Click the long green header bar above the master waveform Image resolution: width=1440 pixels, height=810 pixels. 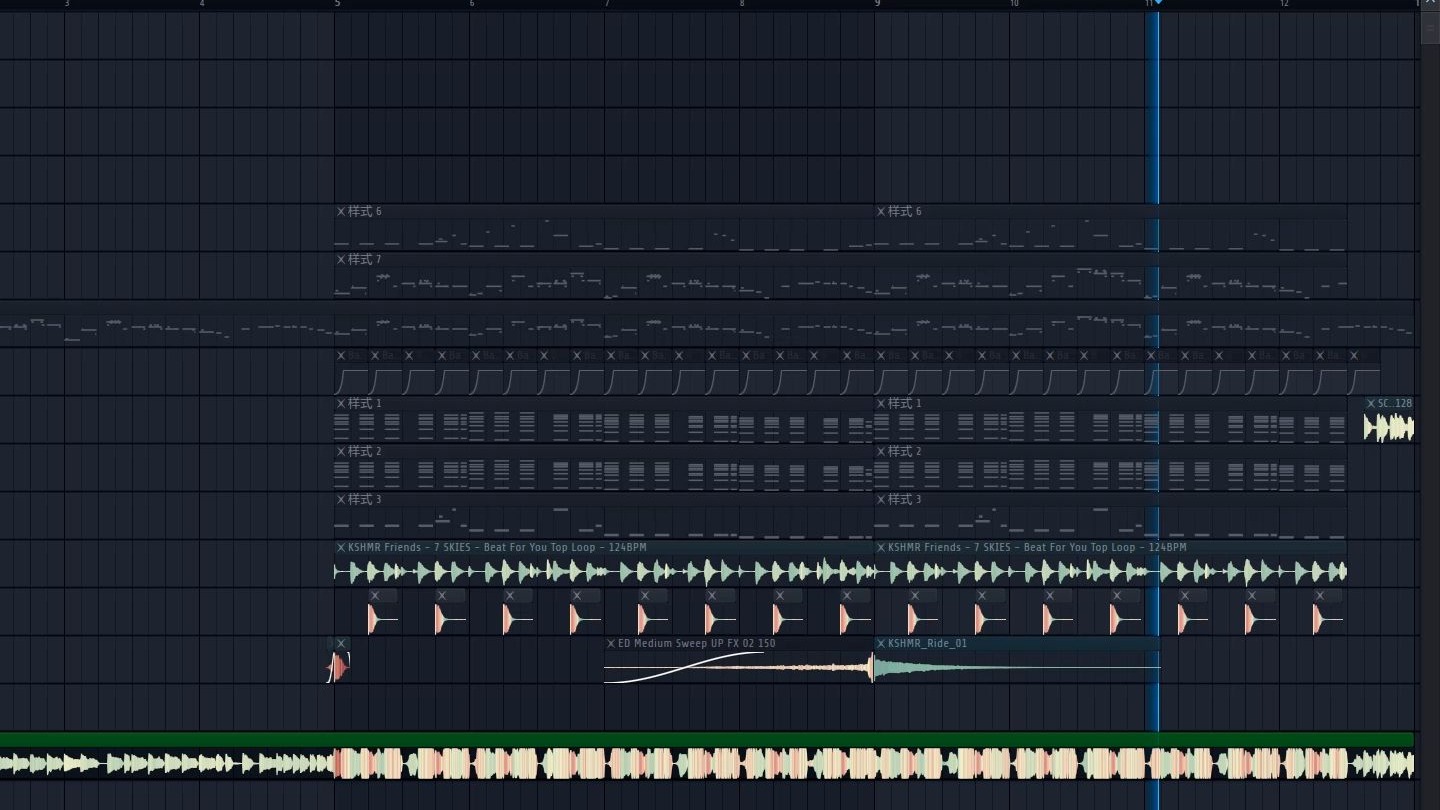707,739
